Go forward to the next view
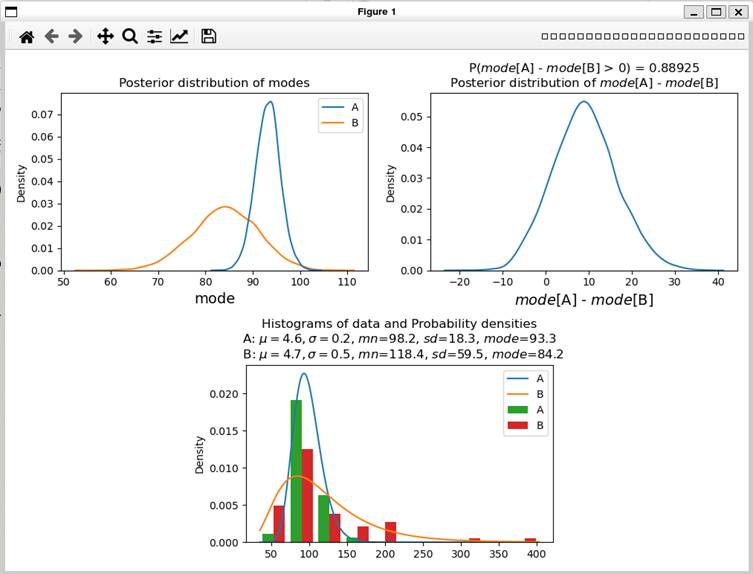753x574 pixels. [75, 36]
